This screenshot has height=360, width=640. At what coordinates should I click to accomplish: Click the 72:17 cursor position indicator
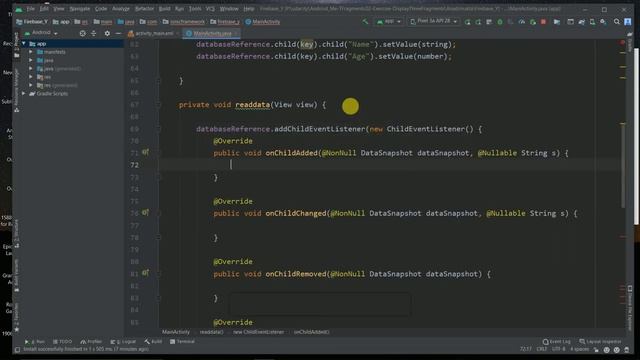coord(526,349)
